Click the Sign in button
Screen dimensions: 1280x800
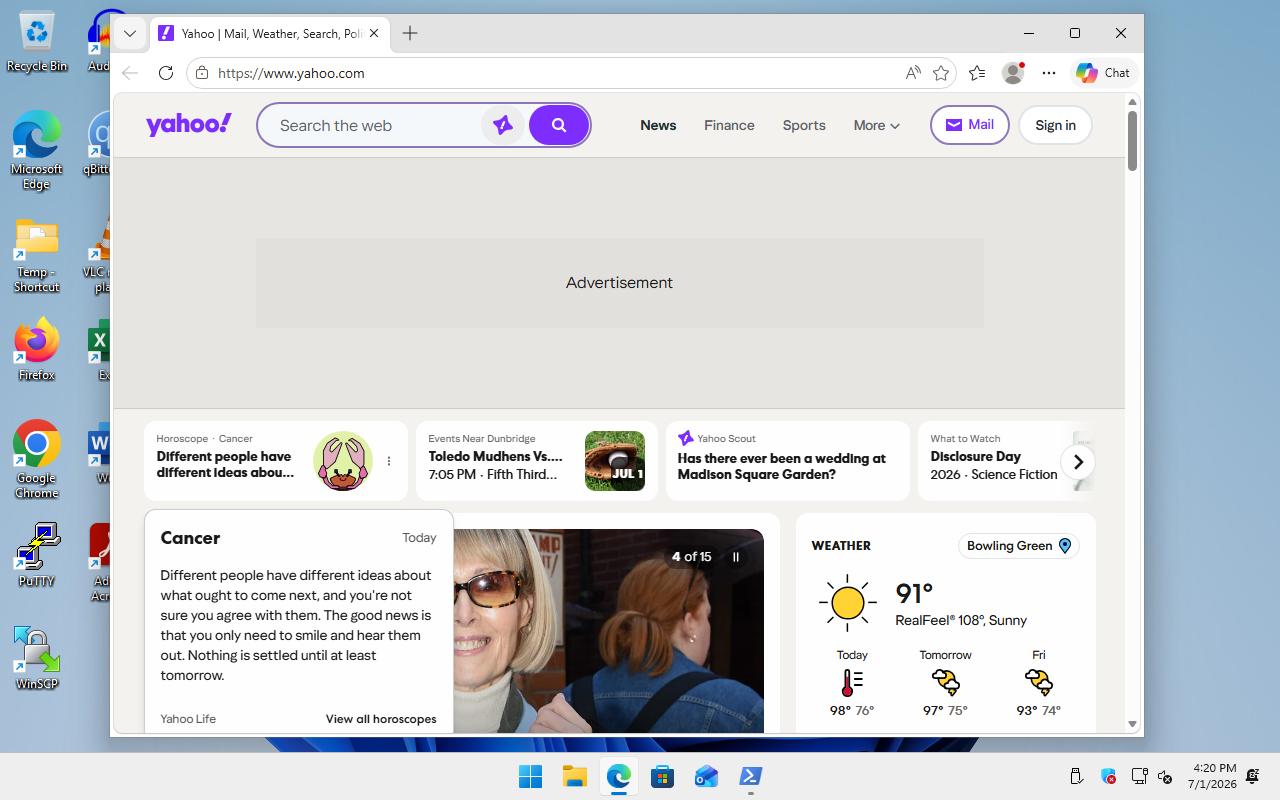[1055, 125]
